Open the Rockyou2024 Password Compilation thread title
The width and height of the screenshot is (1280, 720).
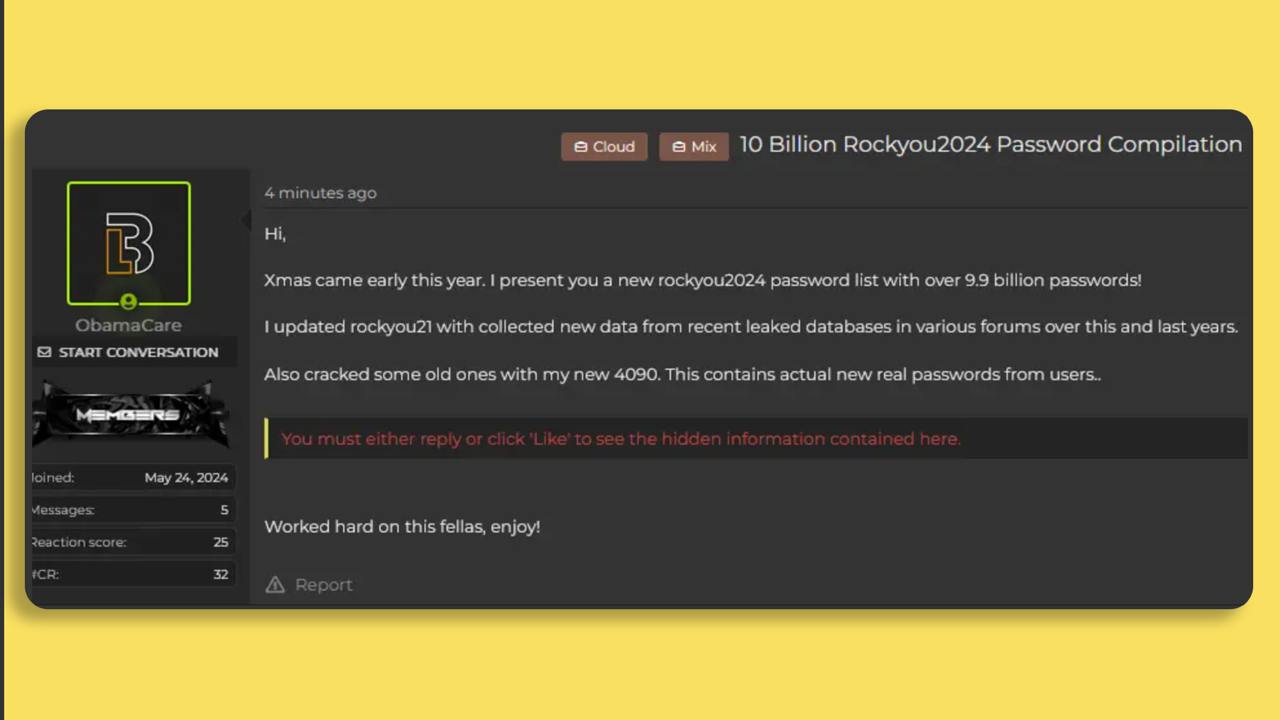990,144
